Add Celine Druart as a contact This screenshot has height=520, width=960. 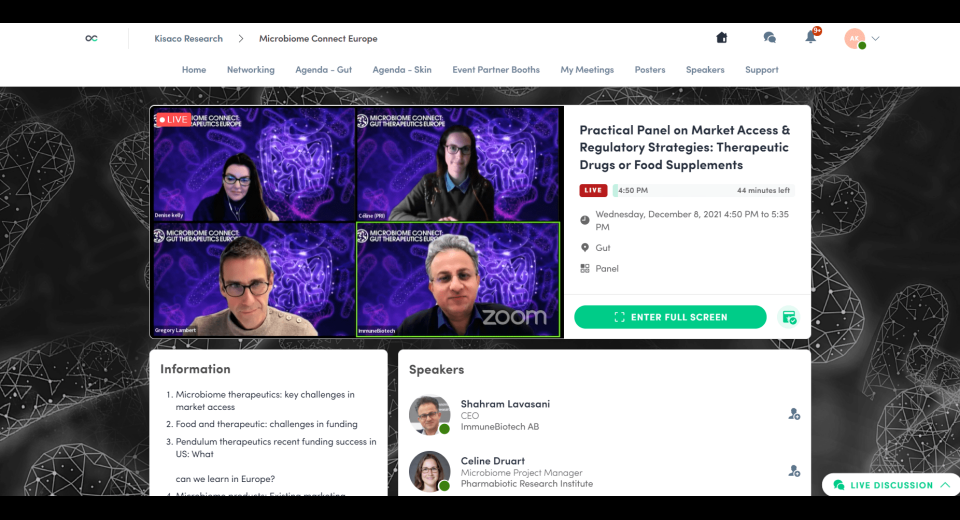(x=794, y=471)
